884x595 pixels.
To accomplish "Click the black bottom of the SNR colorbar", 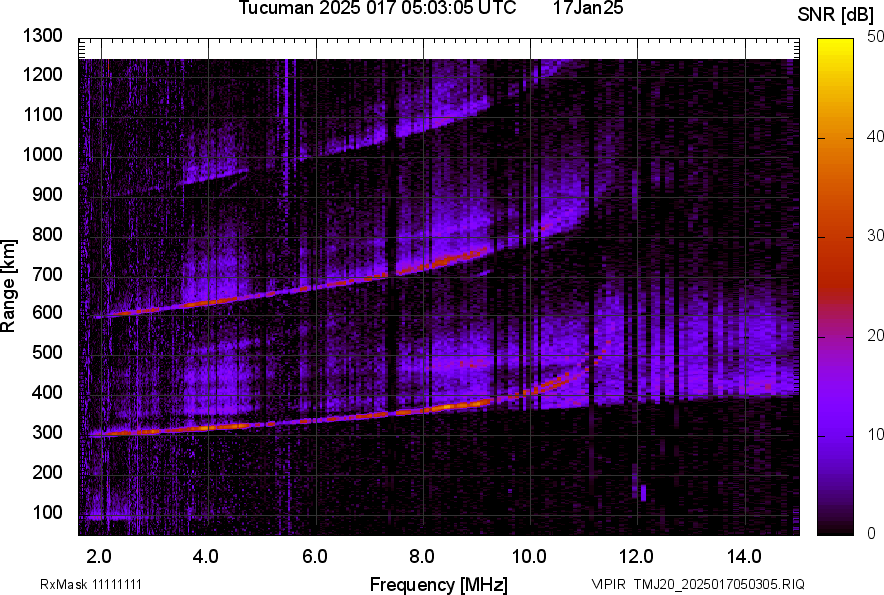I will [x=836, y=528].
